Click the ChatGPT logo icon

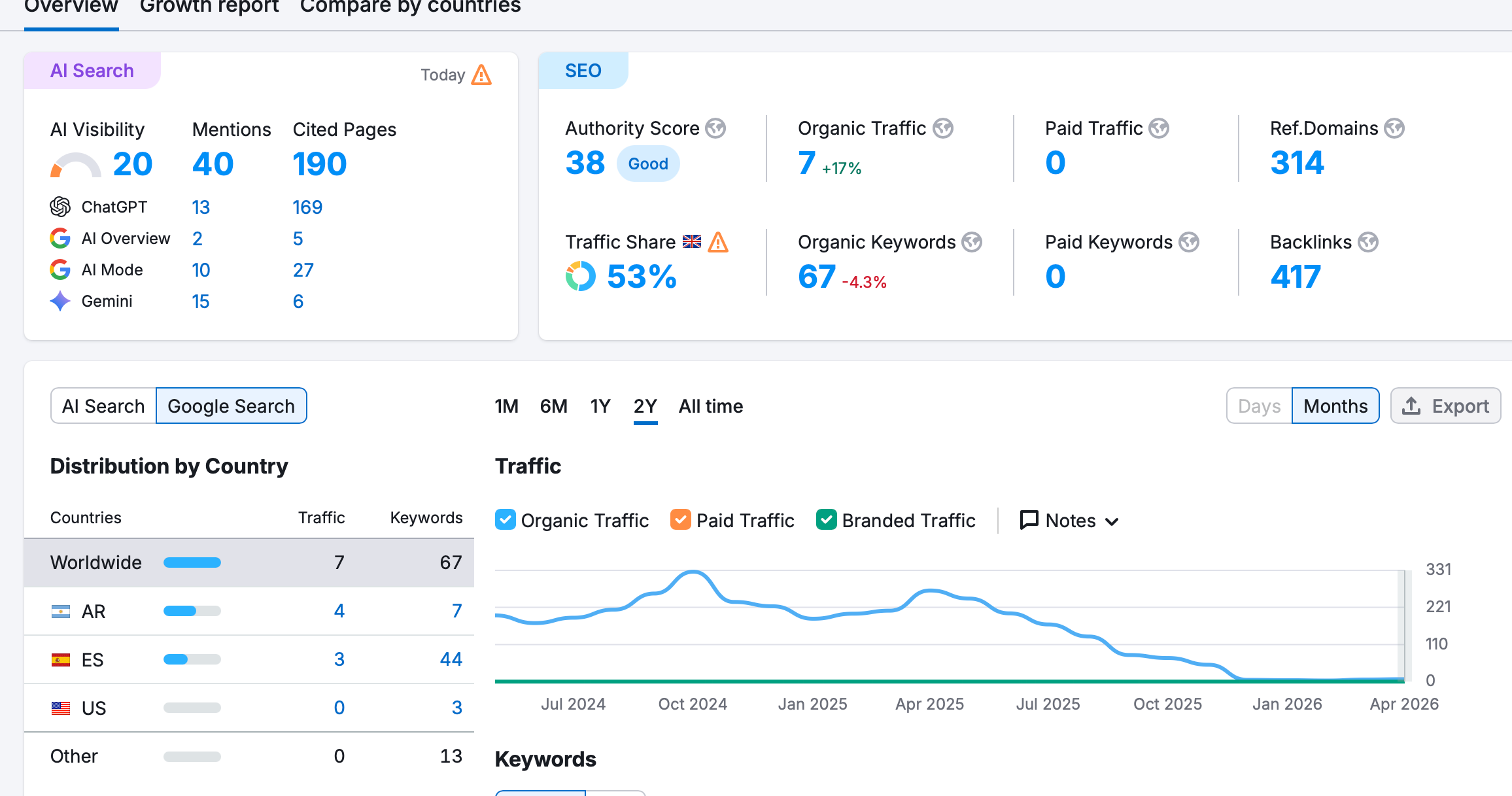[60, 207]
